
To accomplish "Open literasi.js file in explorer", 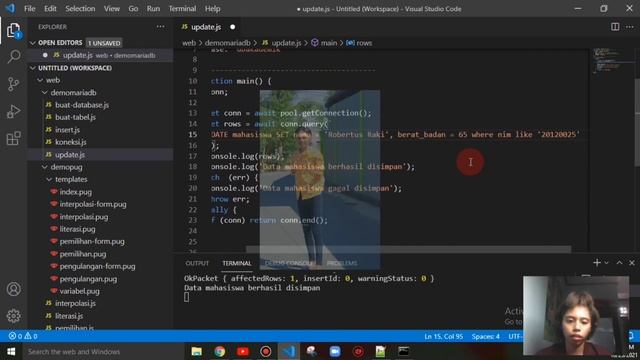I will pos(69,316).
